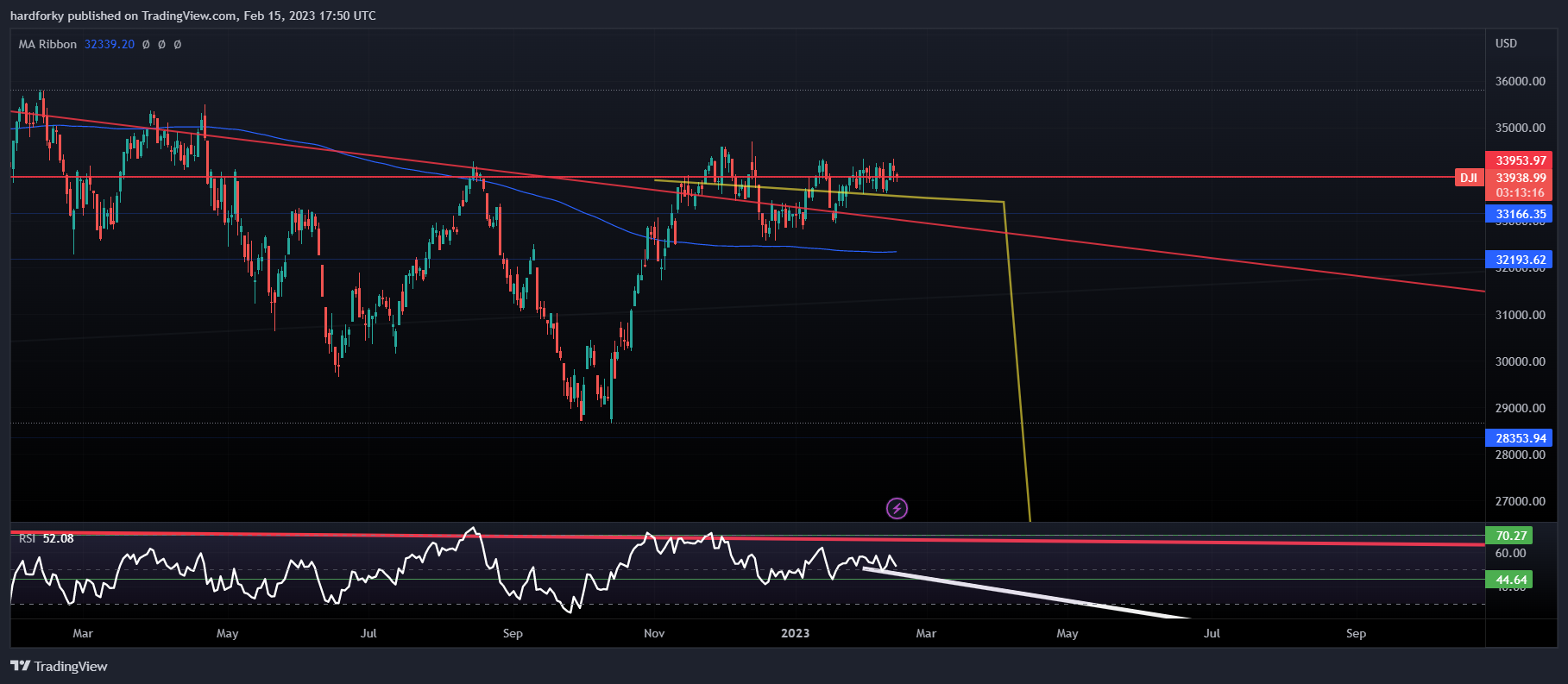
Task: Click the published-on TradingView.com header text
Action: [x=193, y=16]
